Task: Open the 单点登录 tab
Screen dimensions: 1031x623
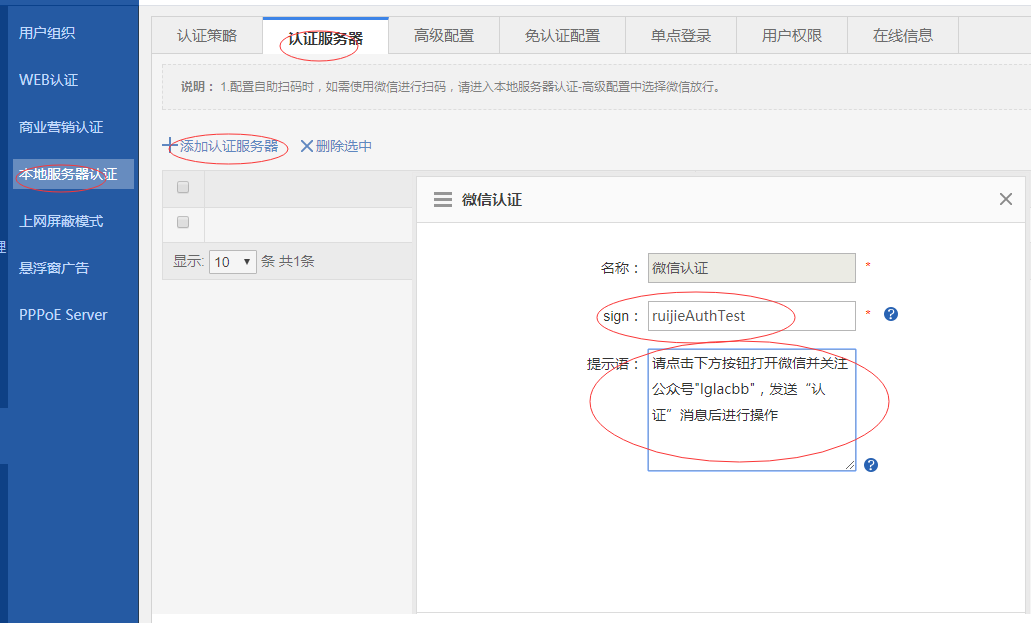Action: coord(681,35)
